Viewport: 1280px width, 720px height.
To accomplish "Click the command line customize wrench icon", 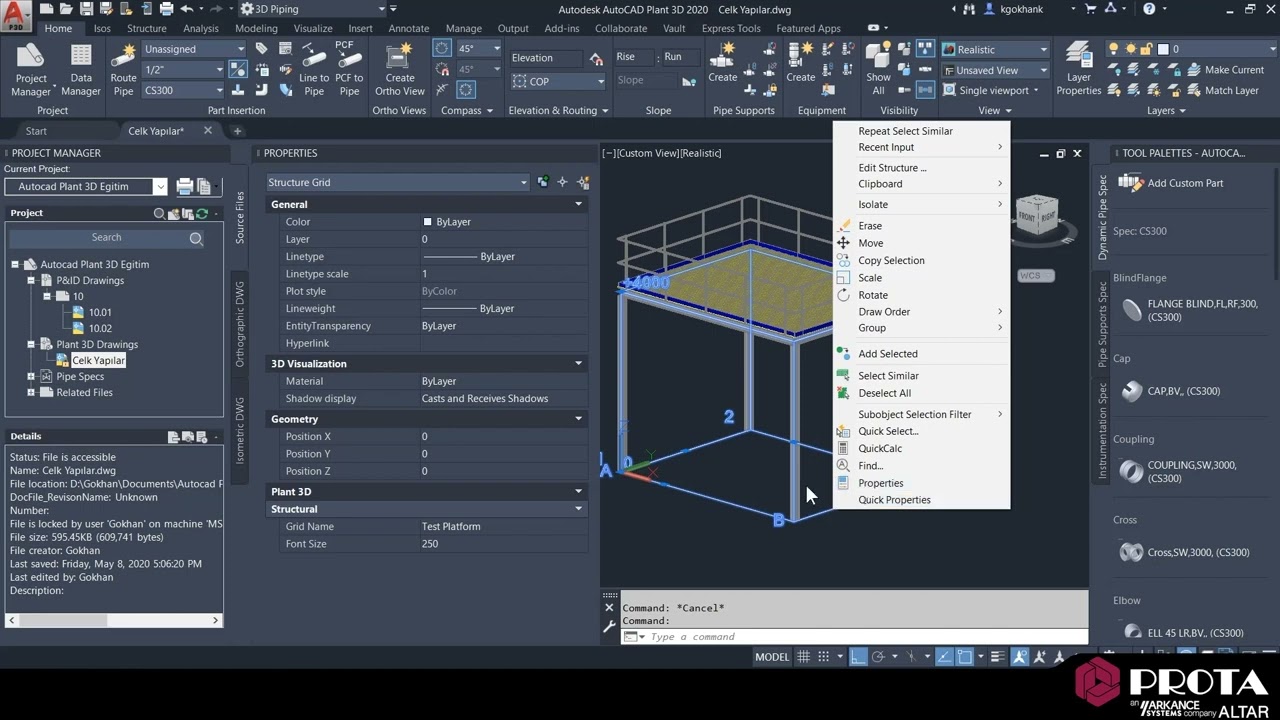I will tap(609, 627).
